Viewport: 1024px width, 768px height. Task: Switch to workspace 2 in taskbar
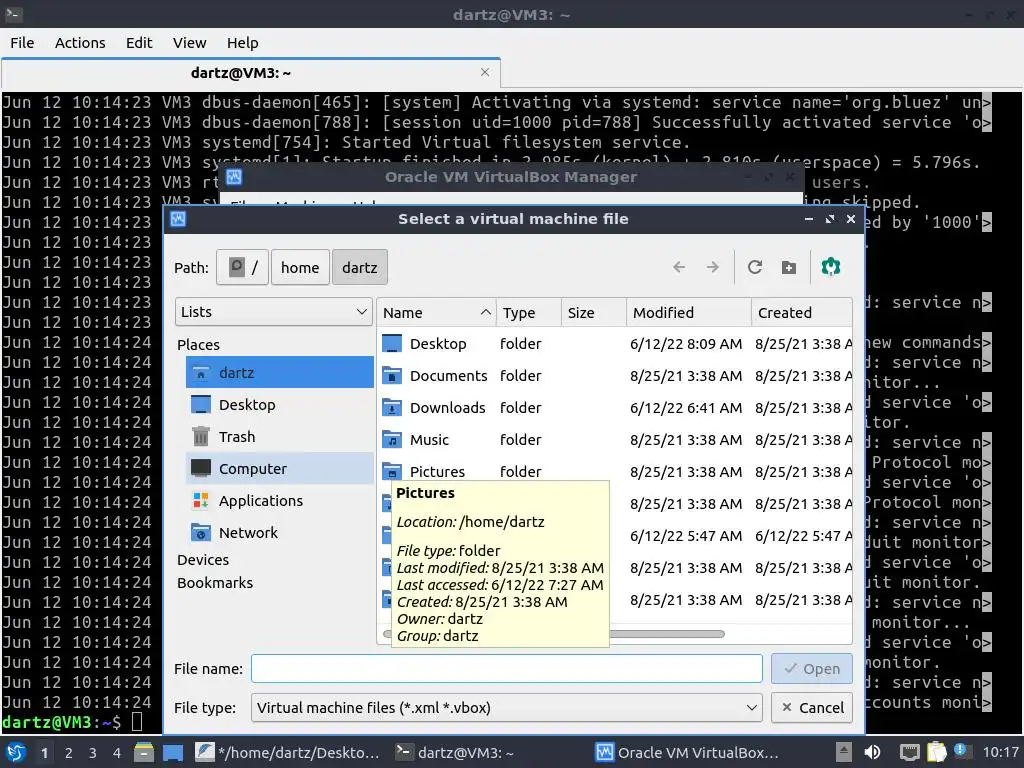pyautogui.click(x=68, y=753)
